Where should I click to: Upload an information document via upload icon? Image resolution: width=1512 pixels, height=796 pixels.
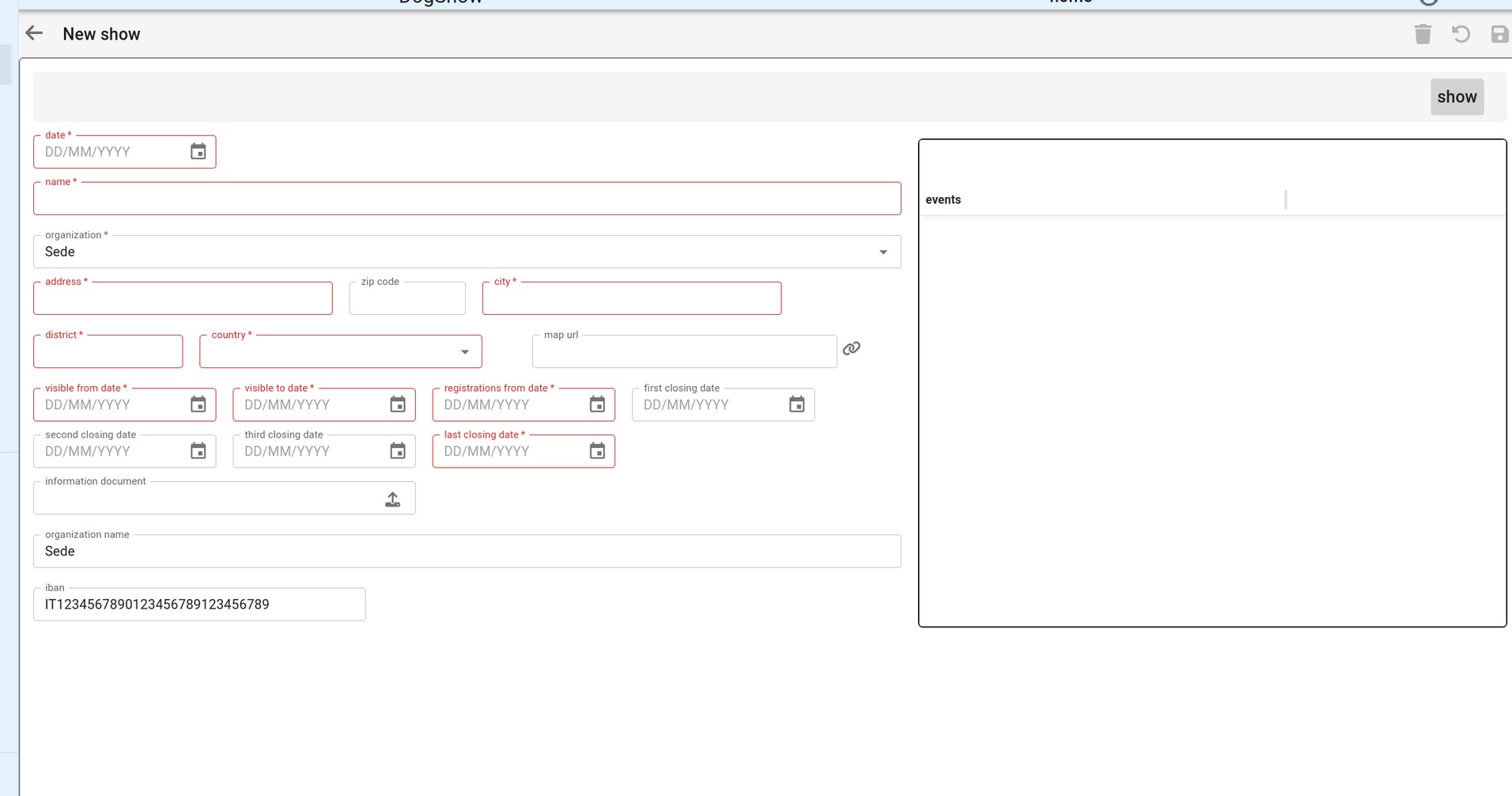[x=392, y=499]
